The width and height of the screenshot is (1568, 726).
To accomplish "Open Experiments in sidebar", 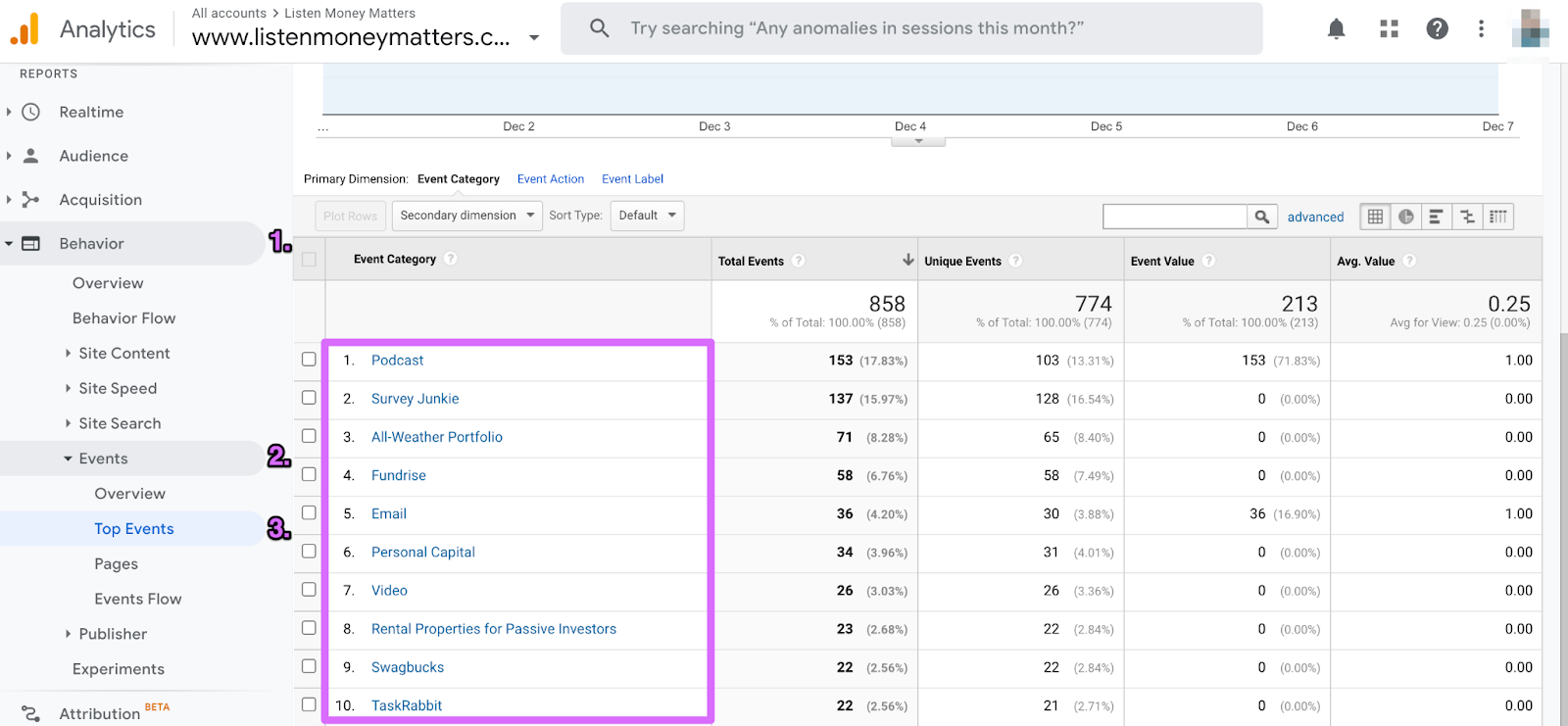I will pyautogui.click(x=119, y=669).
